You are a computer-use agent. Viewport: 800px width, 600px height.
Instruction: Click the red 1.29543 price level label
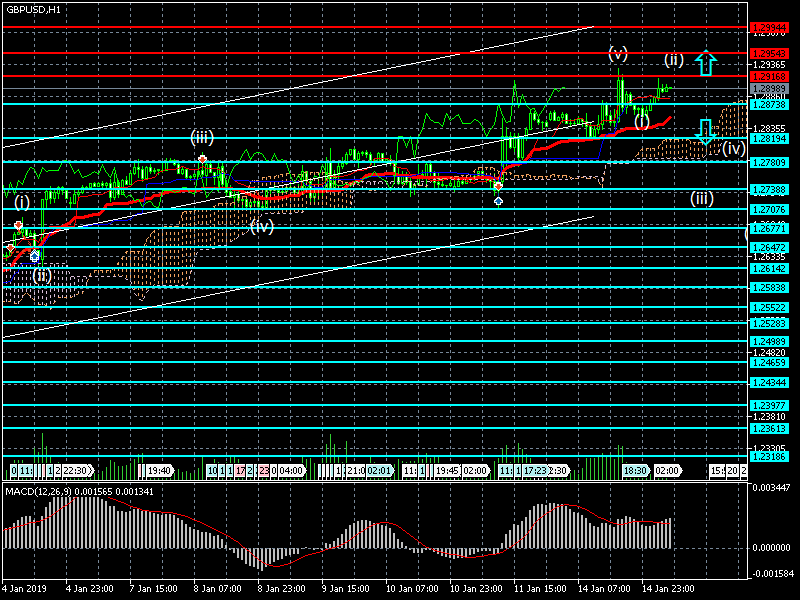[769, 53]
